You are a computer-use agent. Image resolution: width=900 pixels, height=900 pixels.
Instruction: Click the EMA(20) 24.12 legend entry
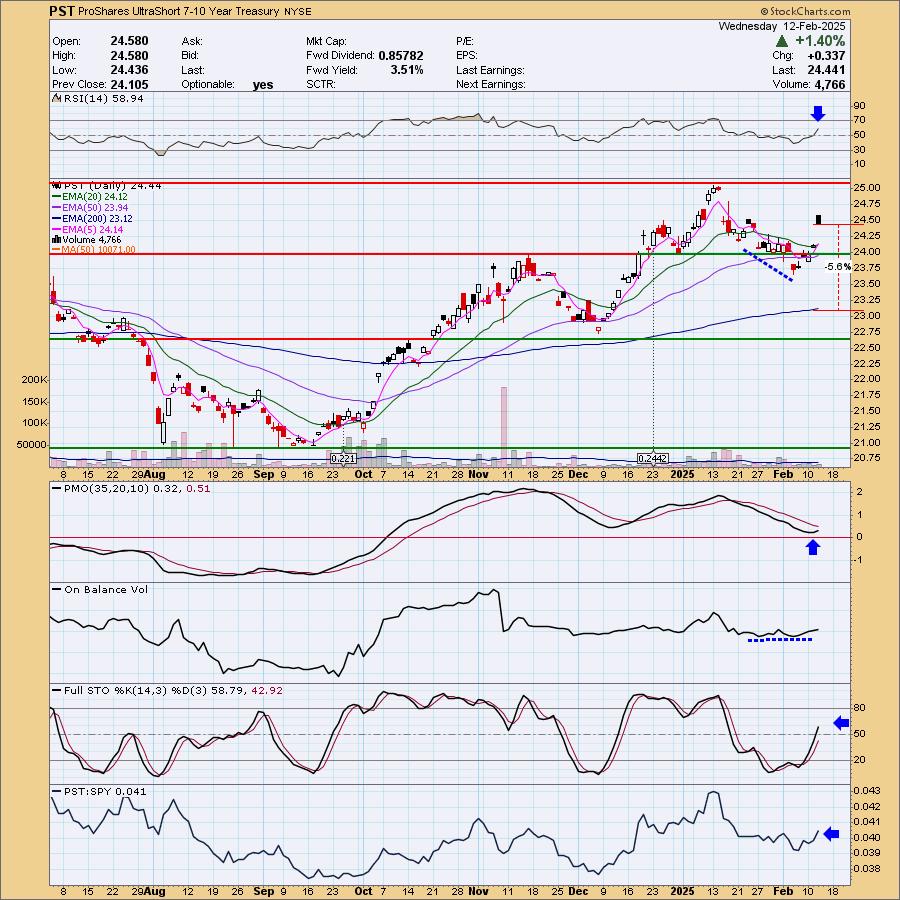[x=95, y=197]
